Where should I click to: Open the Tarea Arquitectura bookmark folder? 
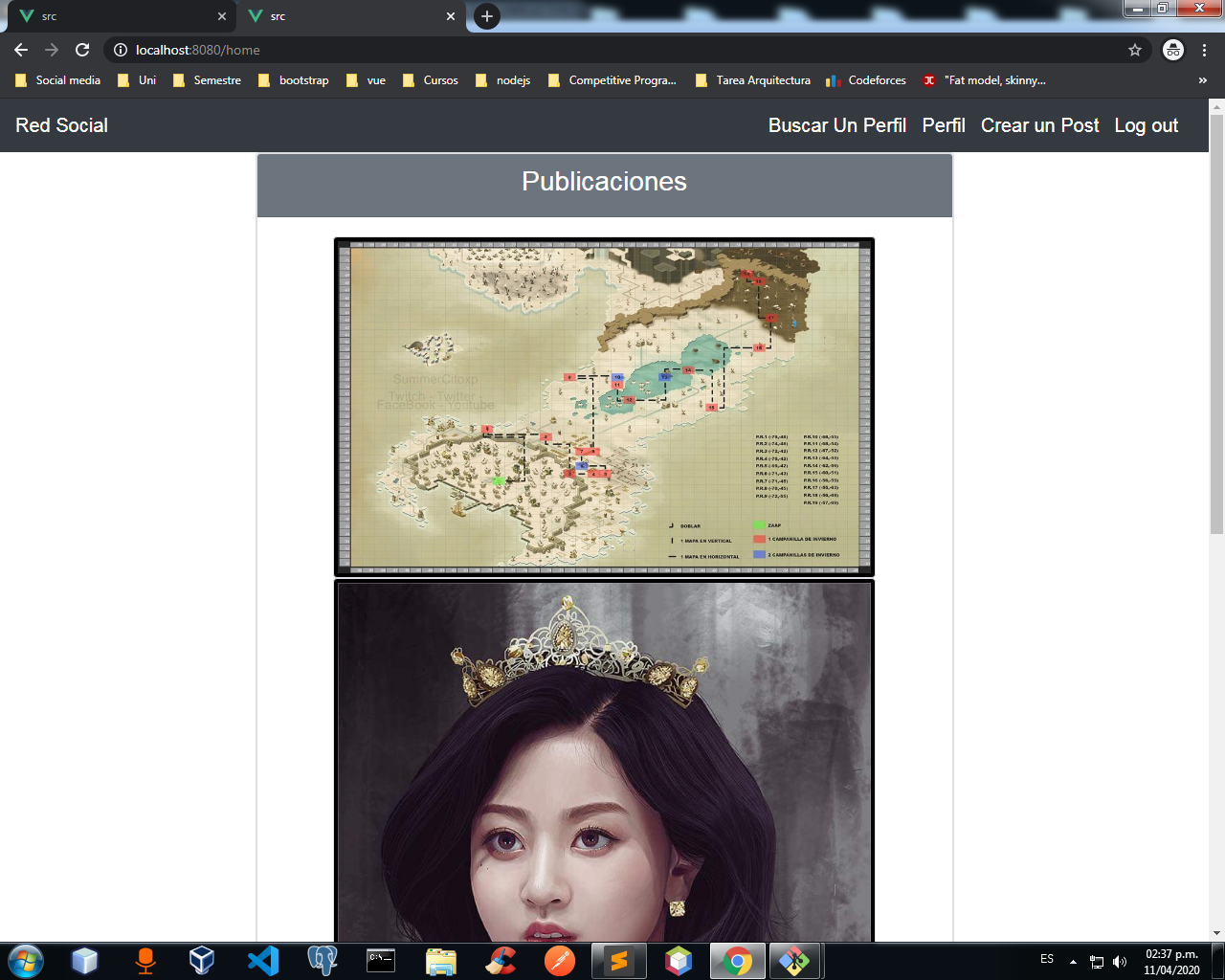(753, 80)
